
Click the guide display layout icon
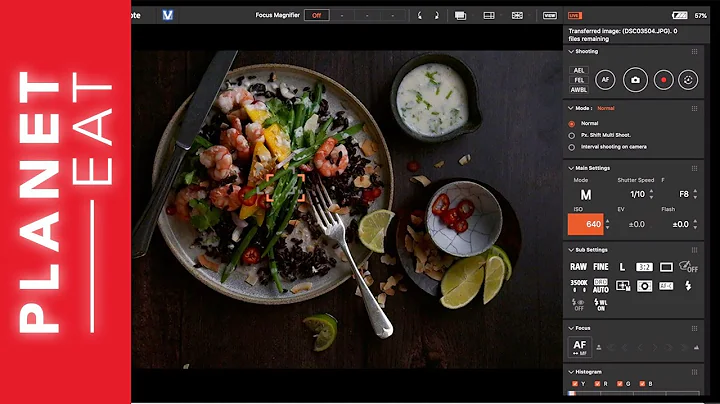click(489, 16)
